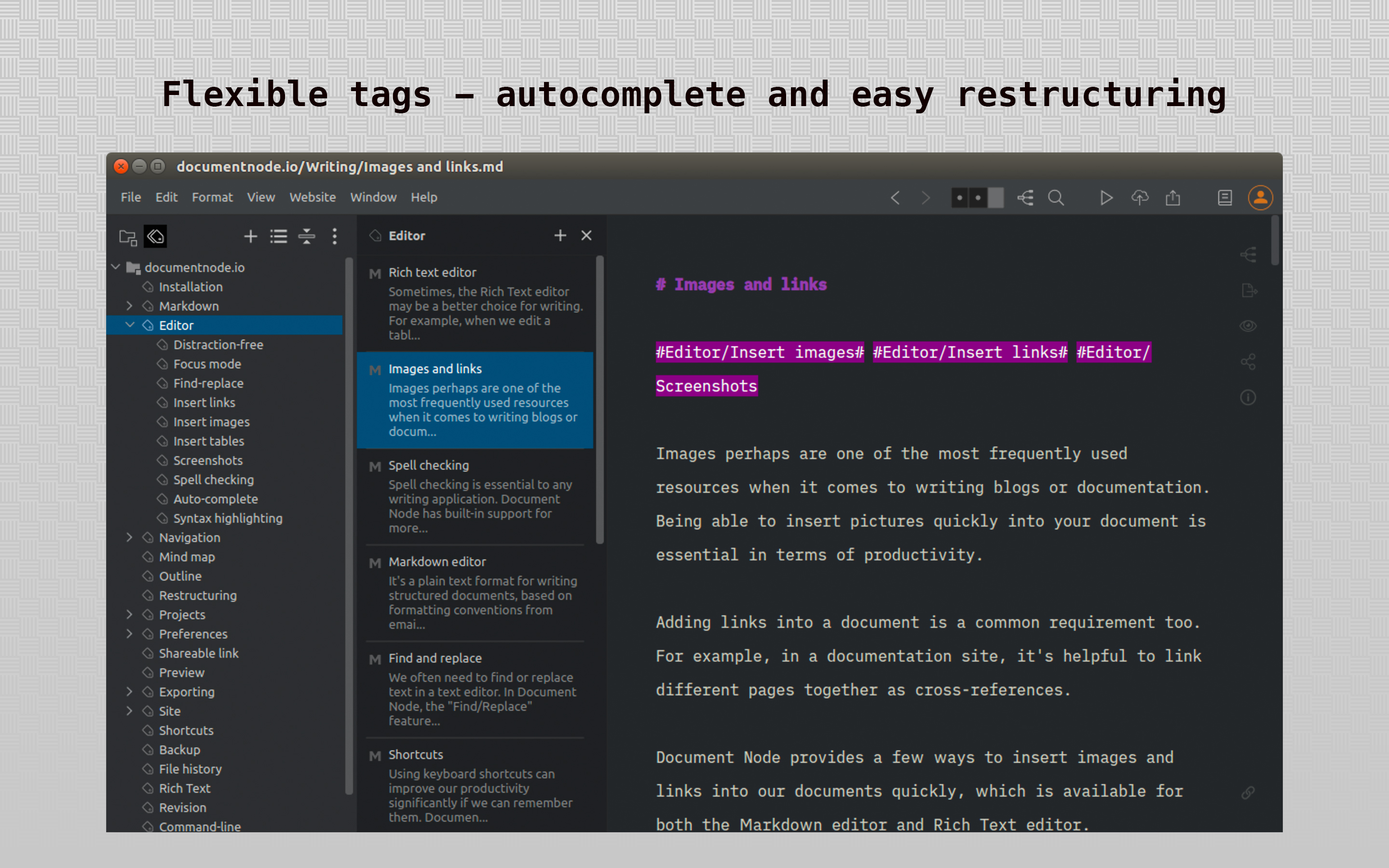Open the share icon in the top toolbar
The image size is (1389, 868).
coord(1173,198)
